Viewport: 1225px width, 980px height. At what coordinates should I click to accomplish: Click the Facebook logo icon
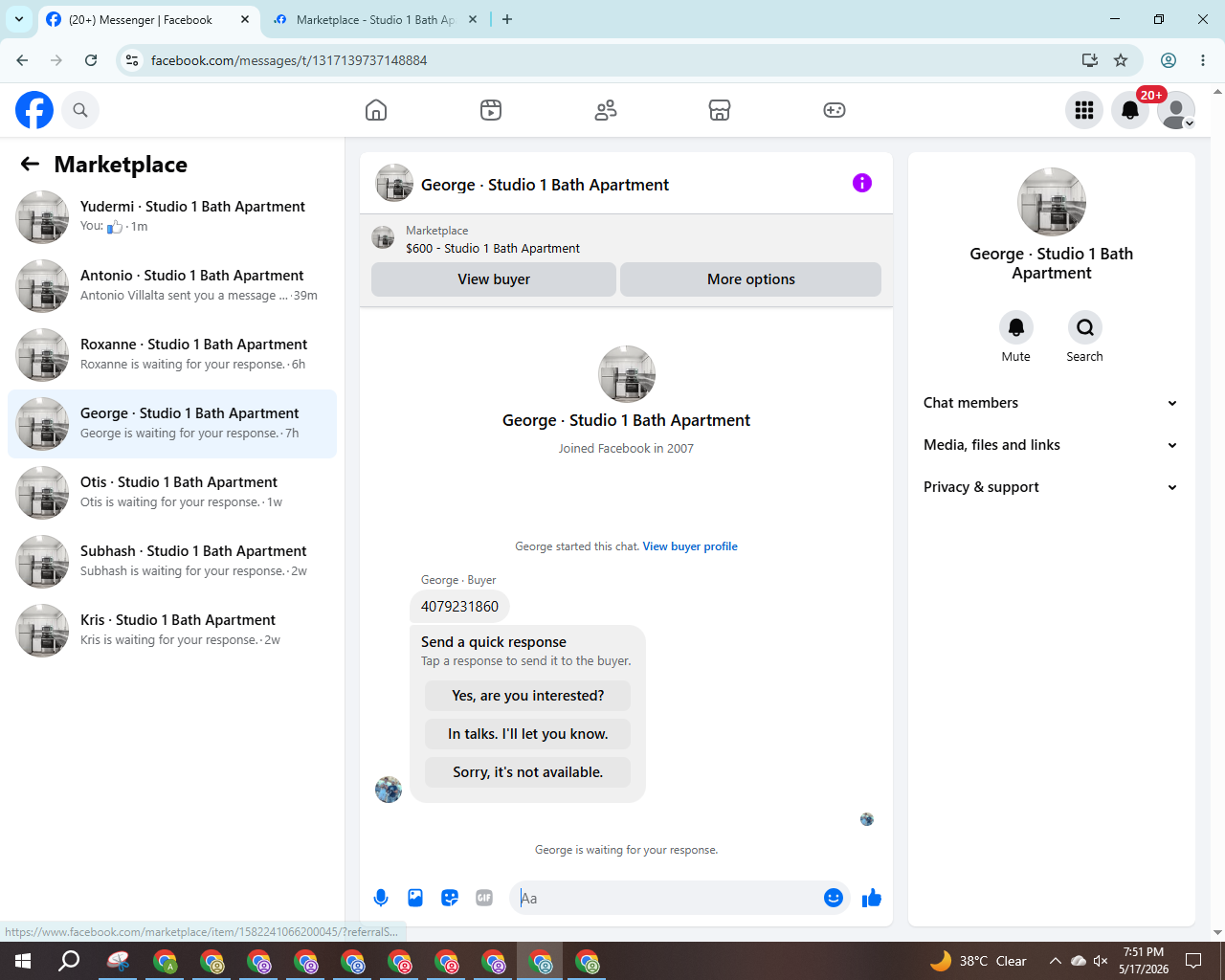point(34,110)
